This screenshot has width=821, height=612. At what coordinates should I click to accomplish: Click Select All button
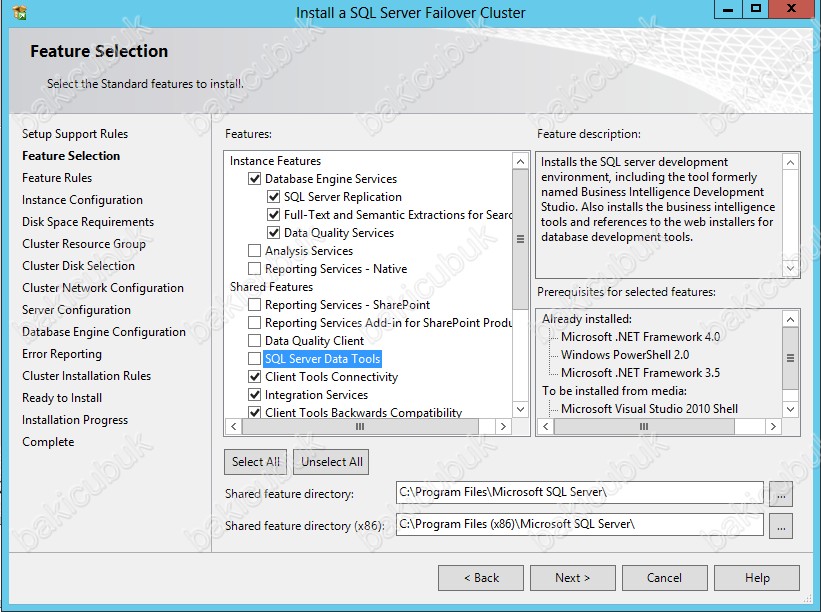point(256,462)
